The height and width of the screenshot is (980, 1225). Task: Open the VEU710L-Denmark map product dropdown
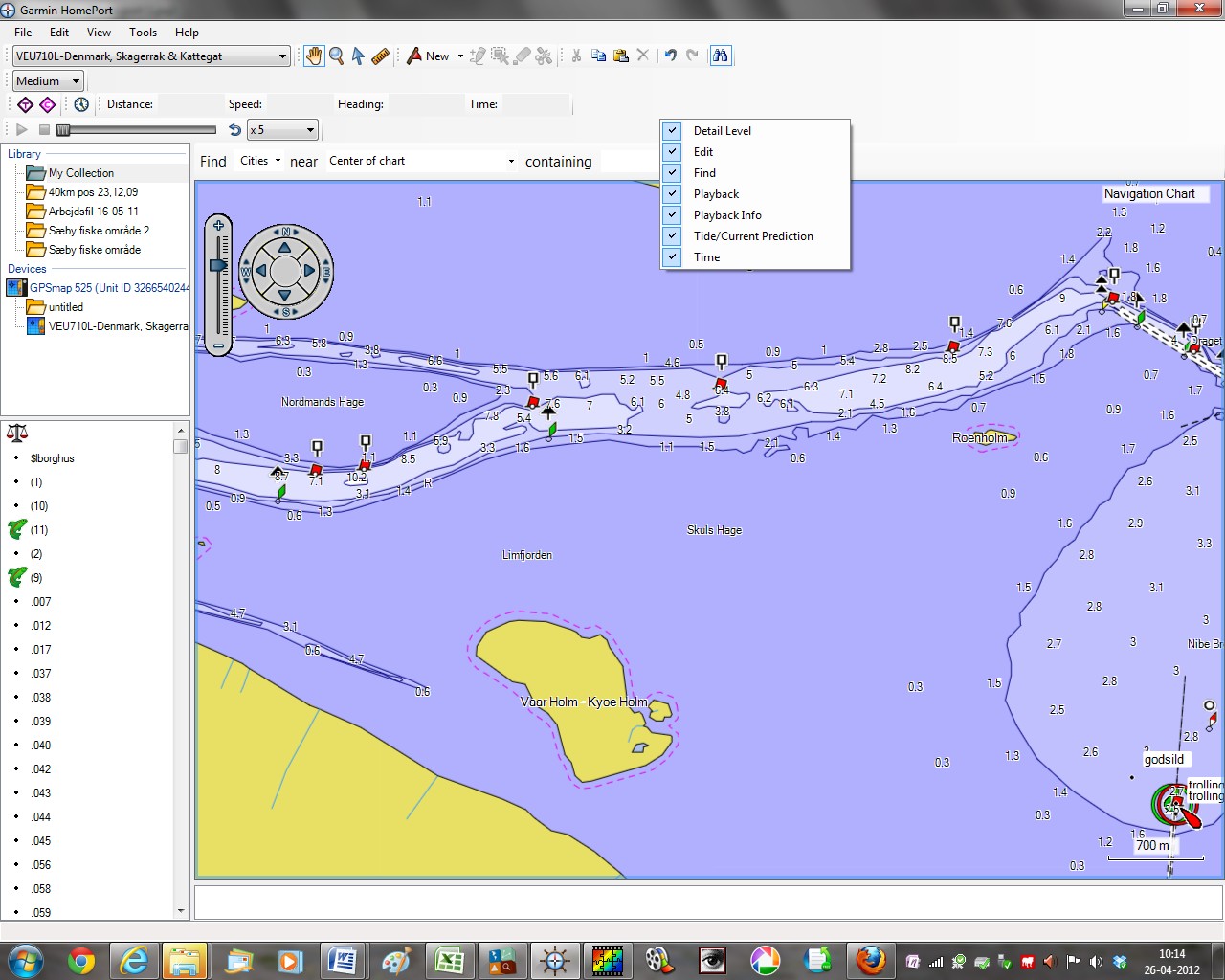151,56
